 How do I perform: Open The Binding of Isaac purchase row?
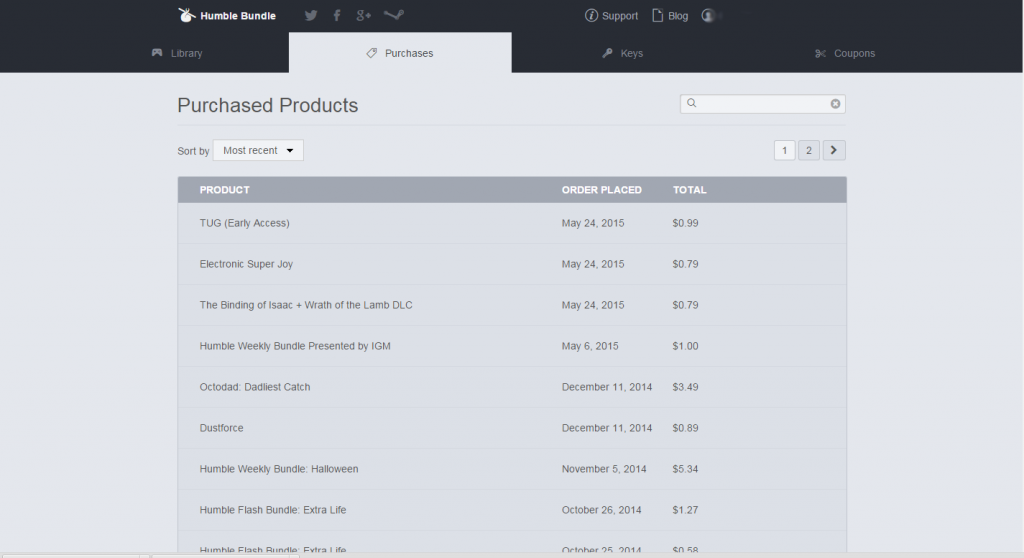(512, 305)
